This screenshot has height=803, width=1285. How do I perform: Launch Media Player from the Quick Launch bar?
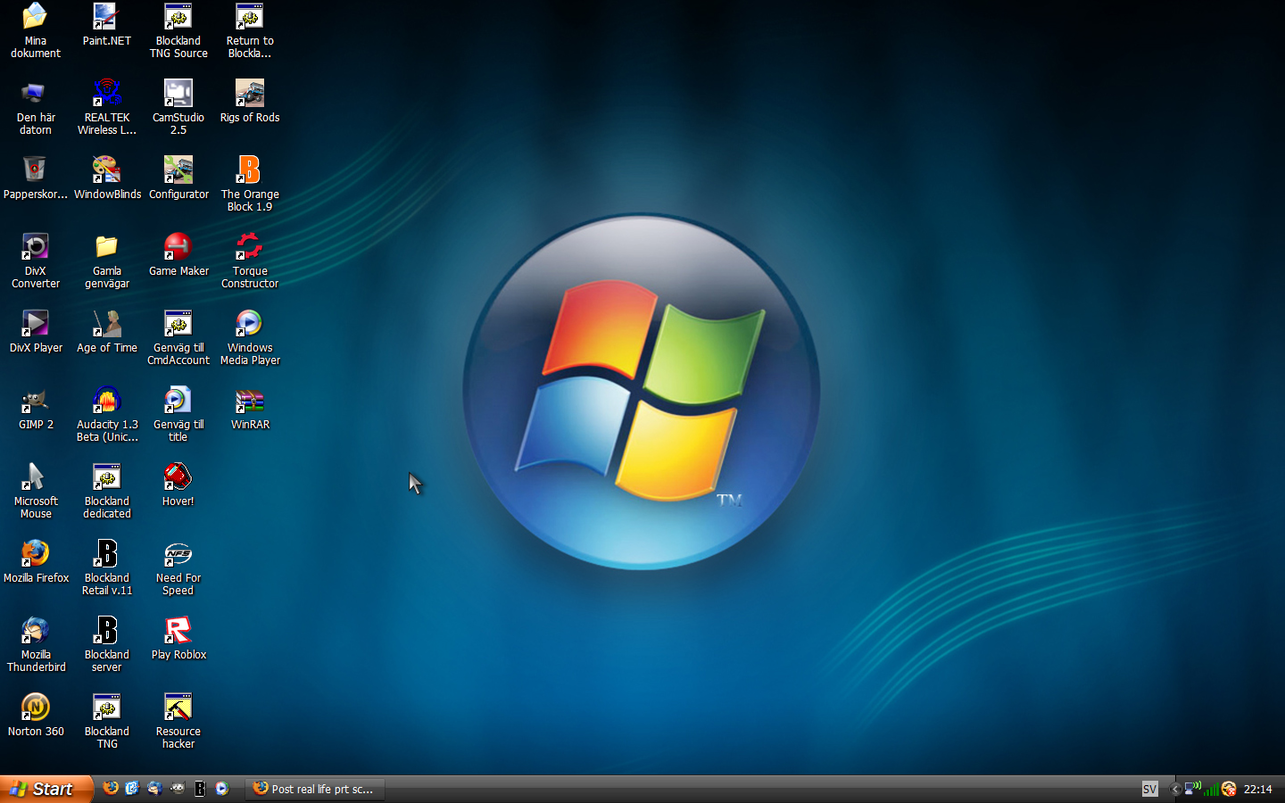222,788
